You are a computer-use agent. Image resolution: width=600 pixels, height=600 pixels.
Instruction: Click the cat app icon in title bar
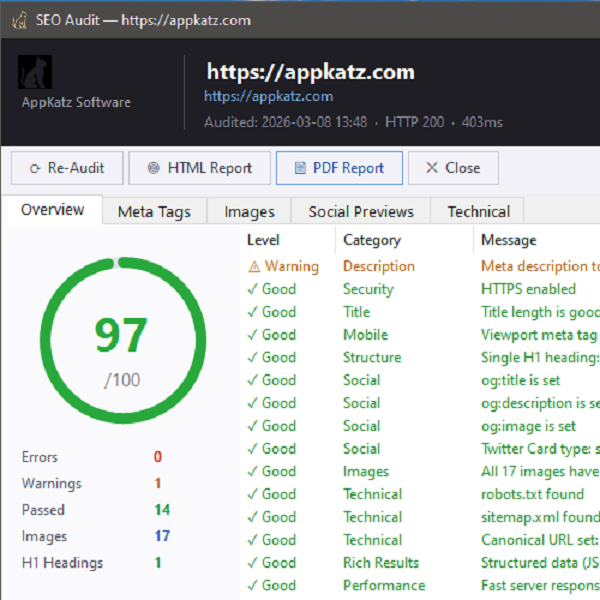click(20, 20)
